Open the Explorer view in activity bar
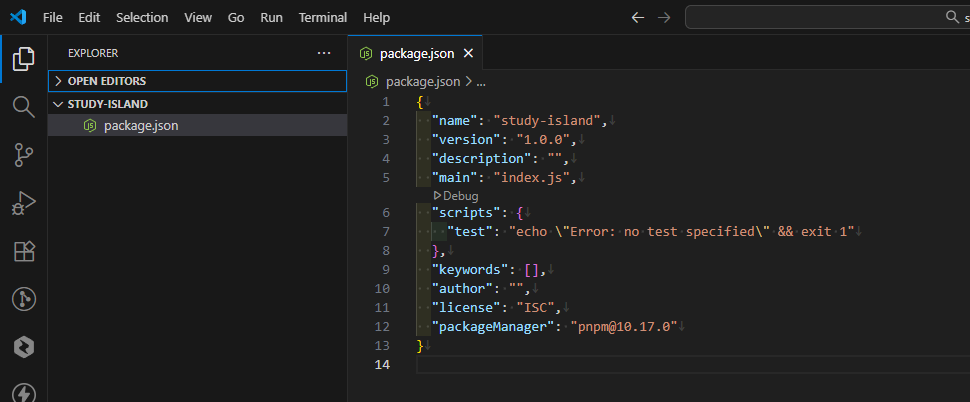This screenshot has height=402, width=970. point(23,60)
